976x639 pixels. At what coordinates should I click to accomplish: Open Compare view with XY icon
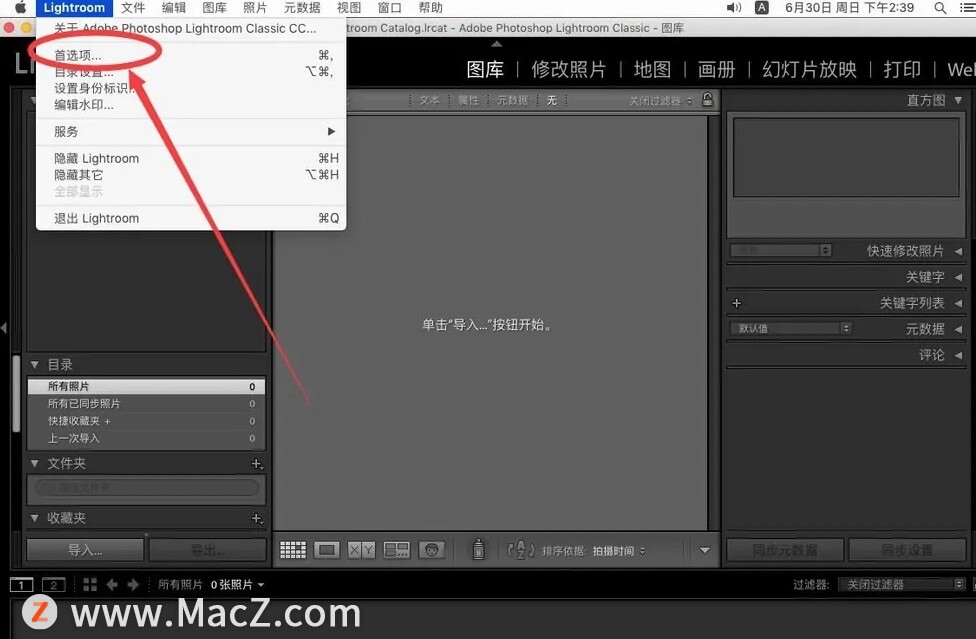[362, 550]
